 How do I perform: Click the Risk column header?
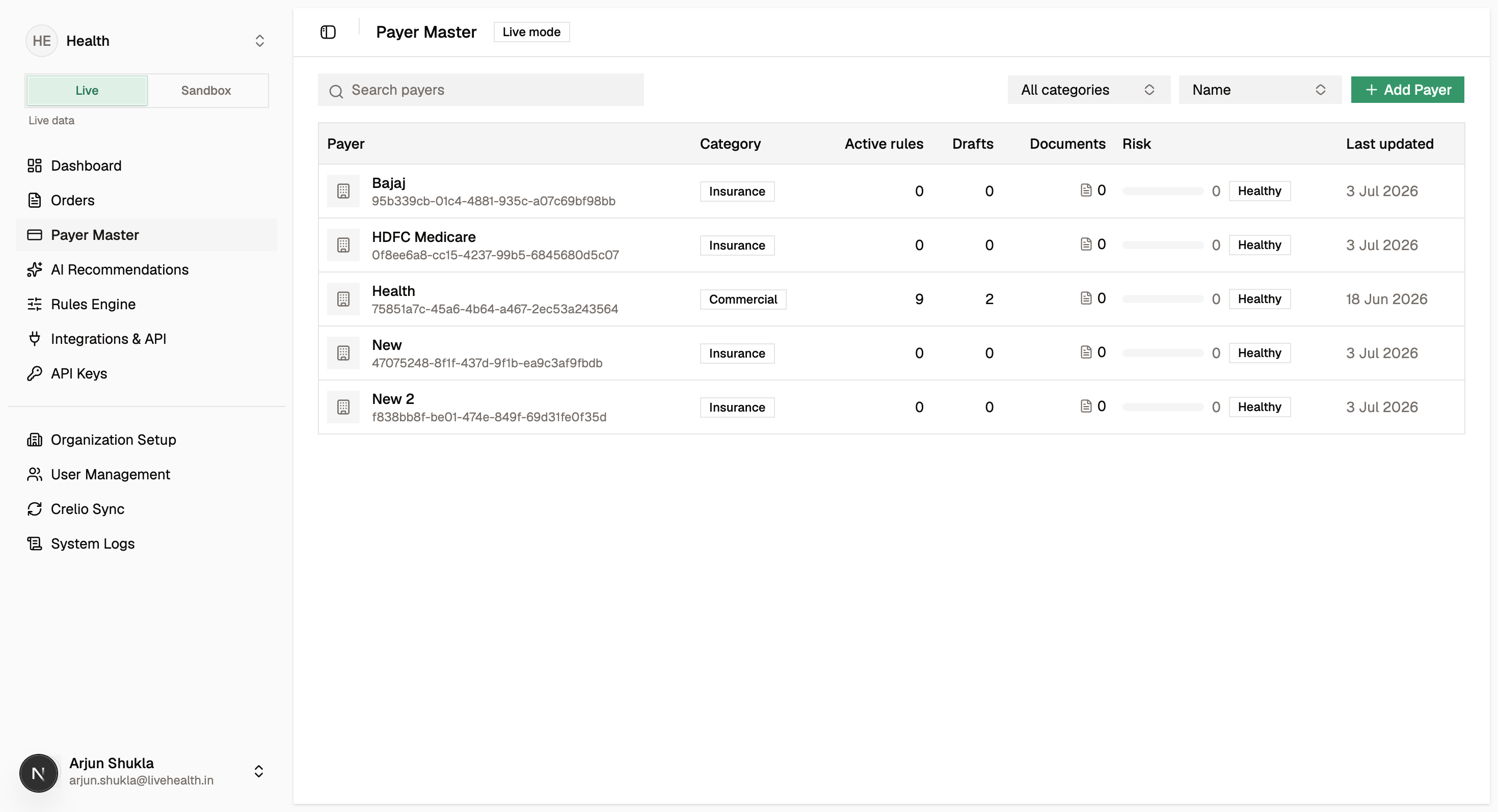(x=1136, y=144)
